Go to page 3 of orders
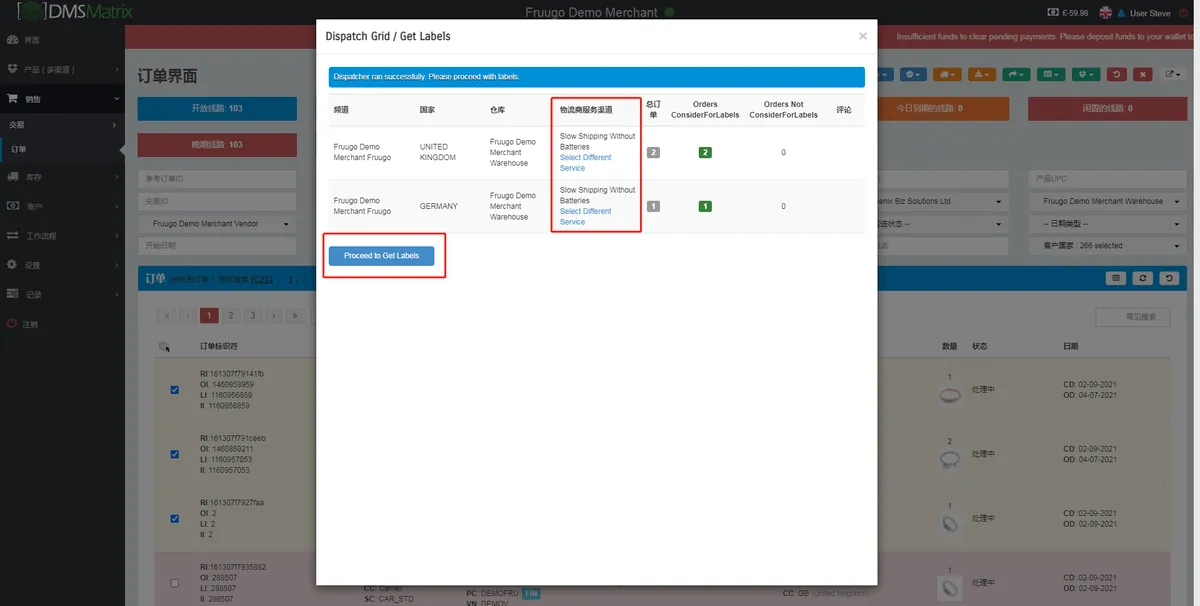 253,315
